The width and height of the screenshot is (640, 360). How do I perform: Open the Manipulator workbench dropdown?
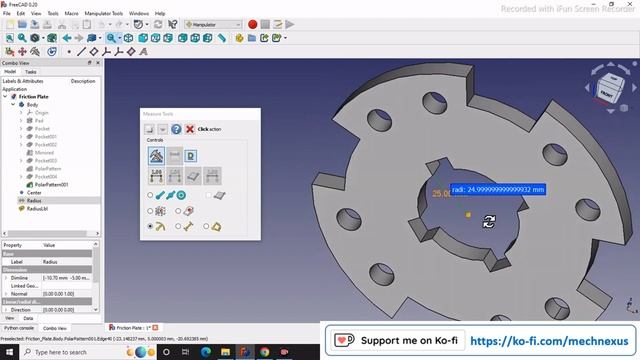(213, 24)
